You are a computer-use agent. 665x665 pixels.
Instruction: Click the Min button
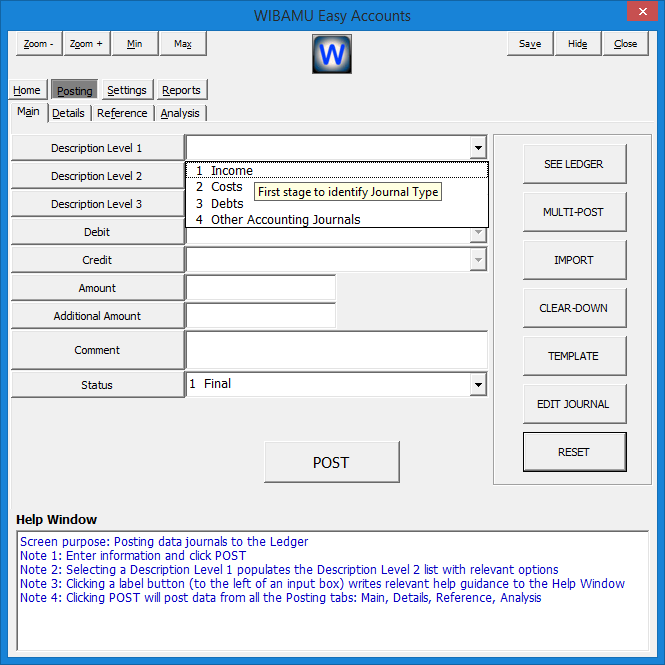coord(135,44)
